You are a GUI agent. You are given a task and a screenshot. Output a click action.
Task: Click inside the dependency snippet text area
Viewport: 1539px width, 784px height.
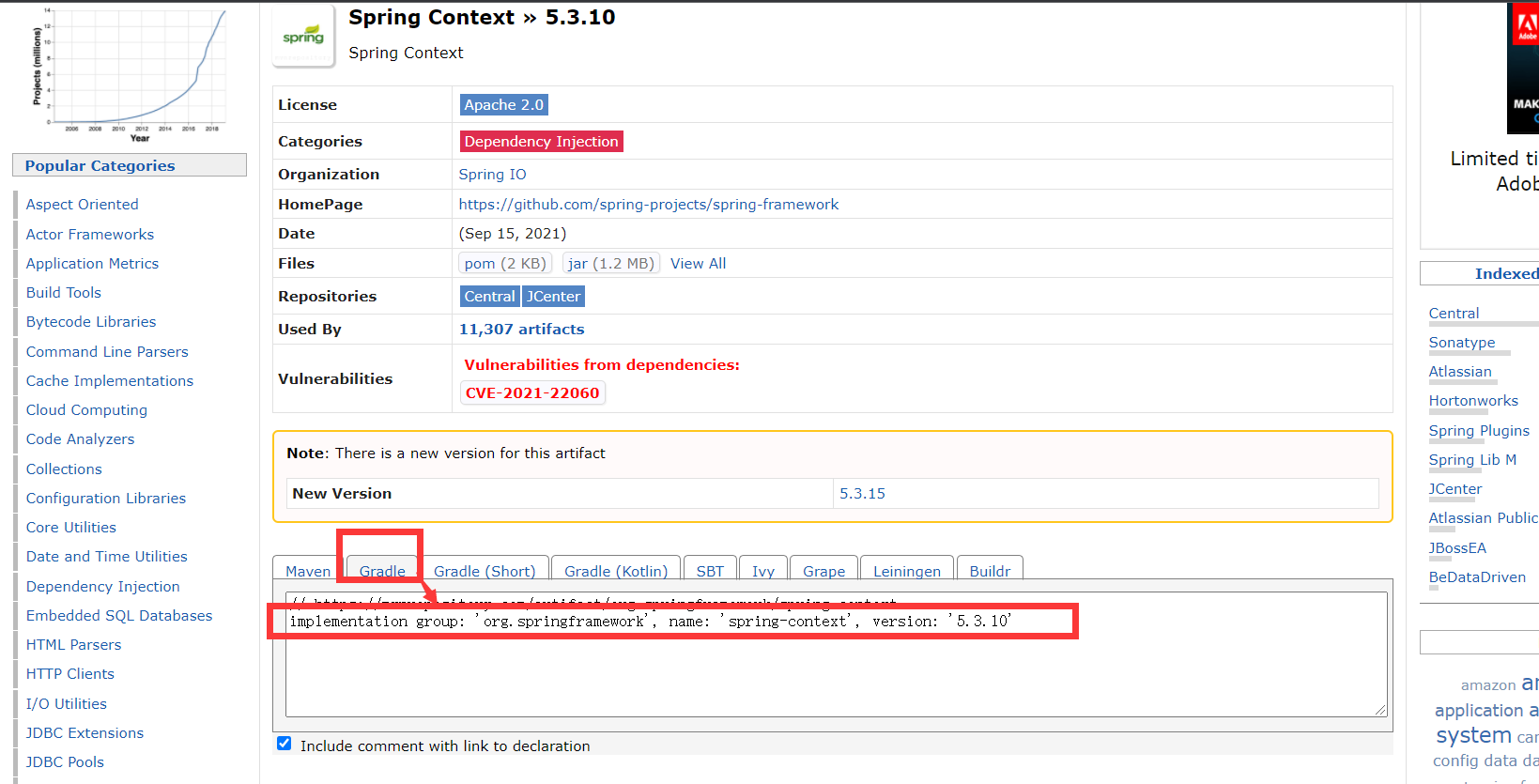click(x=836, y=654)
